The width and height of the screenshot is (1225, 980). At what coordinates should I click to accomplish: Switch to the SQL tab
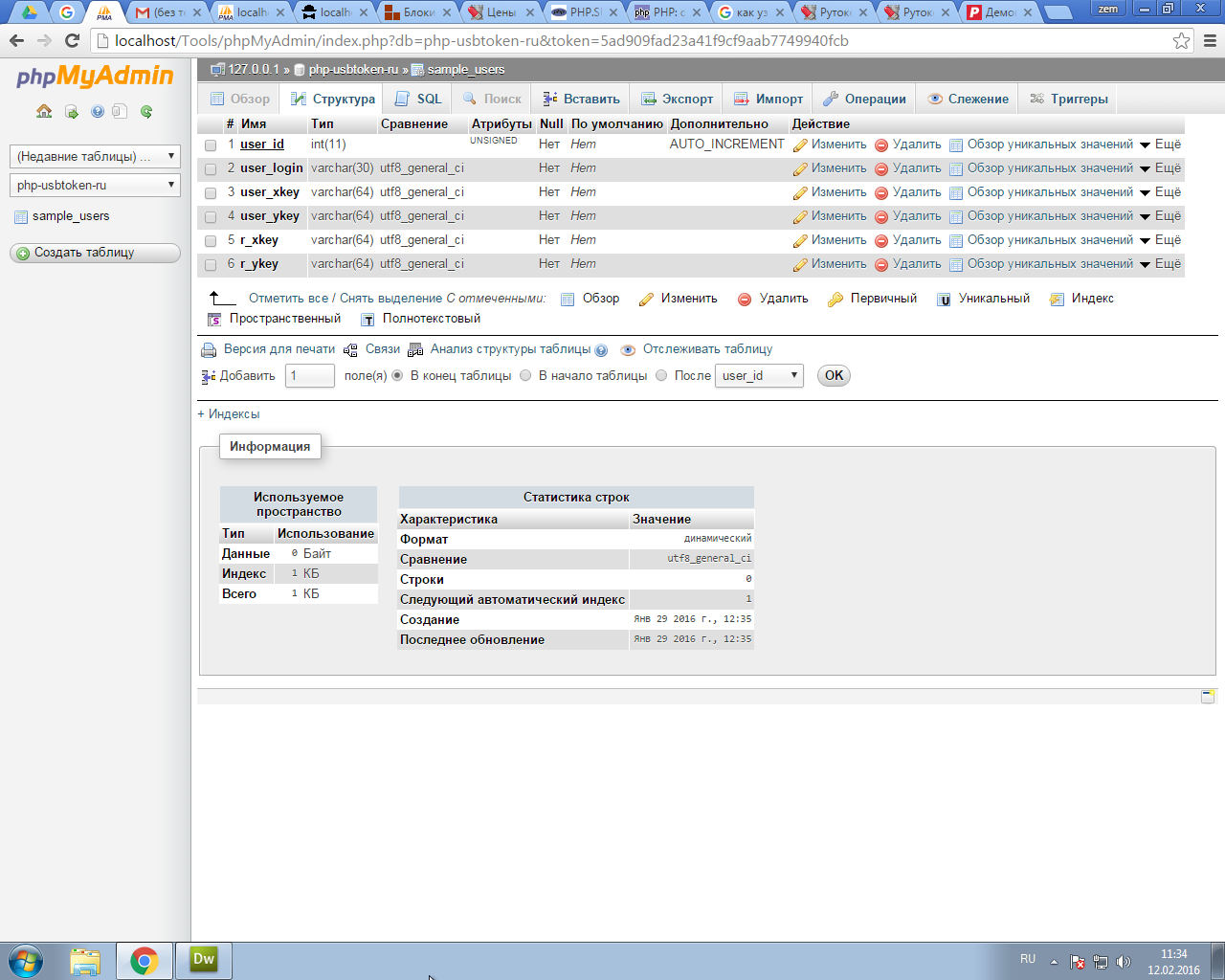pos(418,99)
